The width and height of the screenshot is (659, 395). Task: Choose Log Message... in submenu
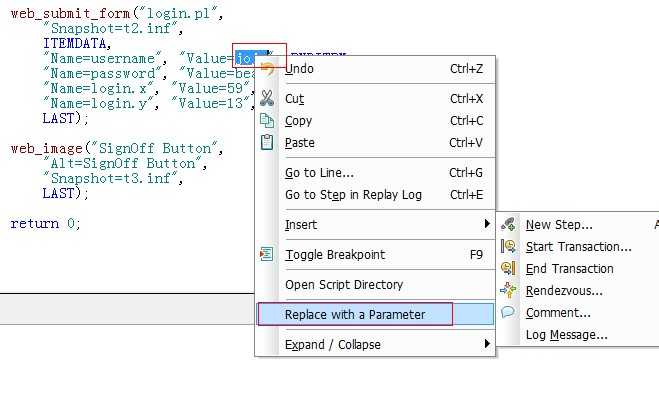tap(578, 334)
